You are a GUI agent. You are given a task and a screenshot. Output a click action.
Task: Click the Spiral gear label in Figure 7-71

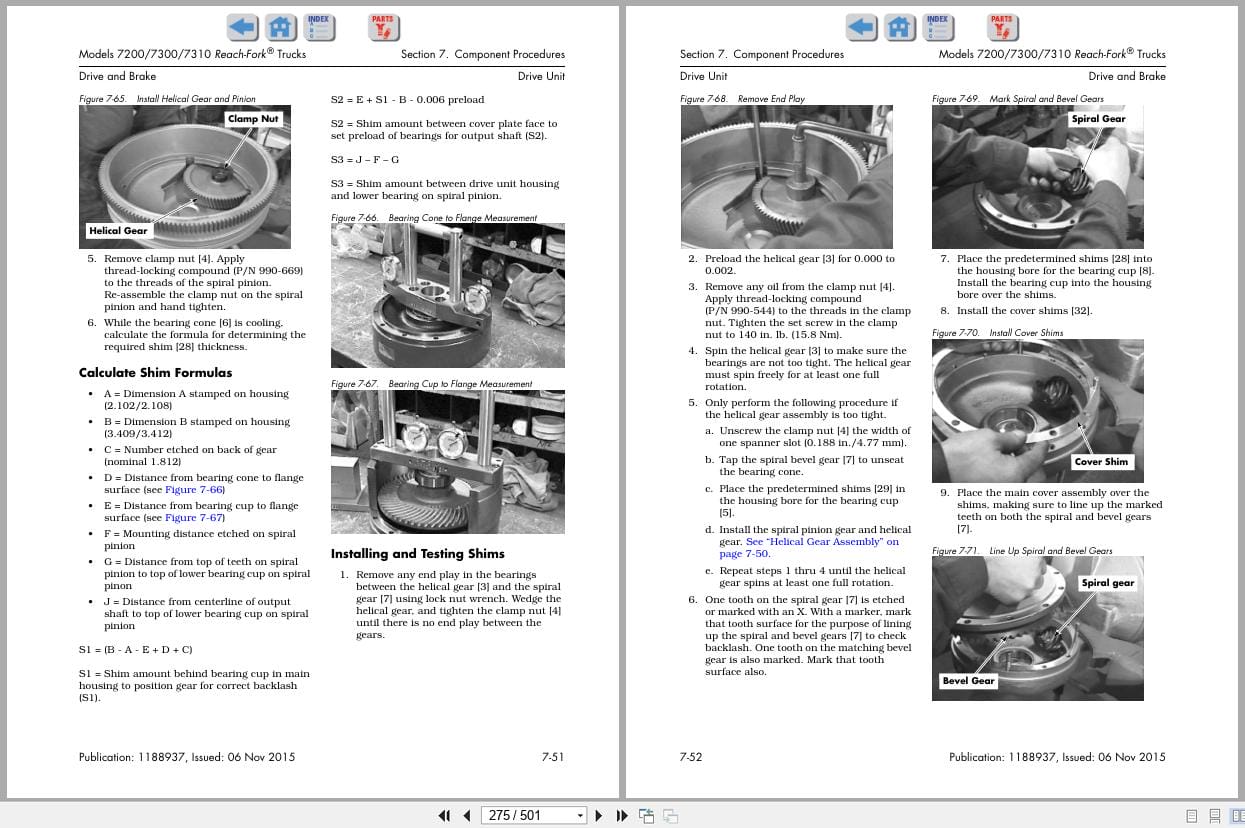tap(1108, 583)
